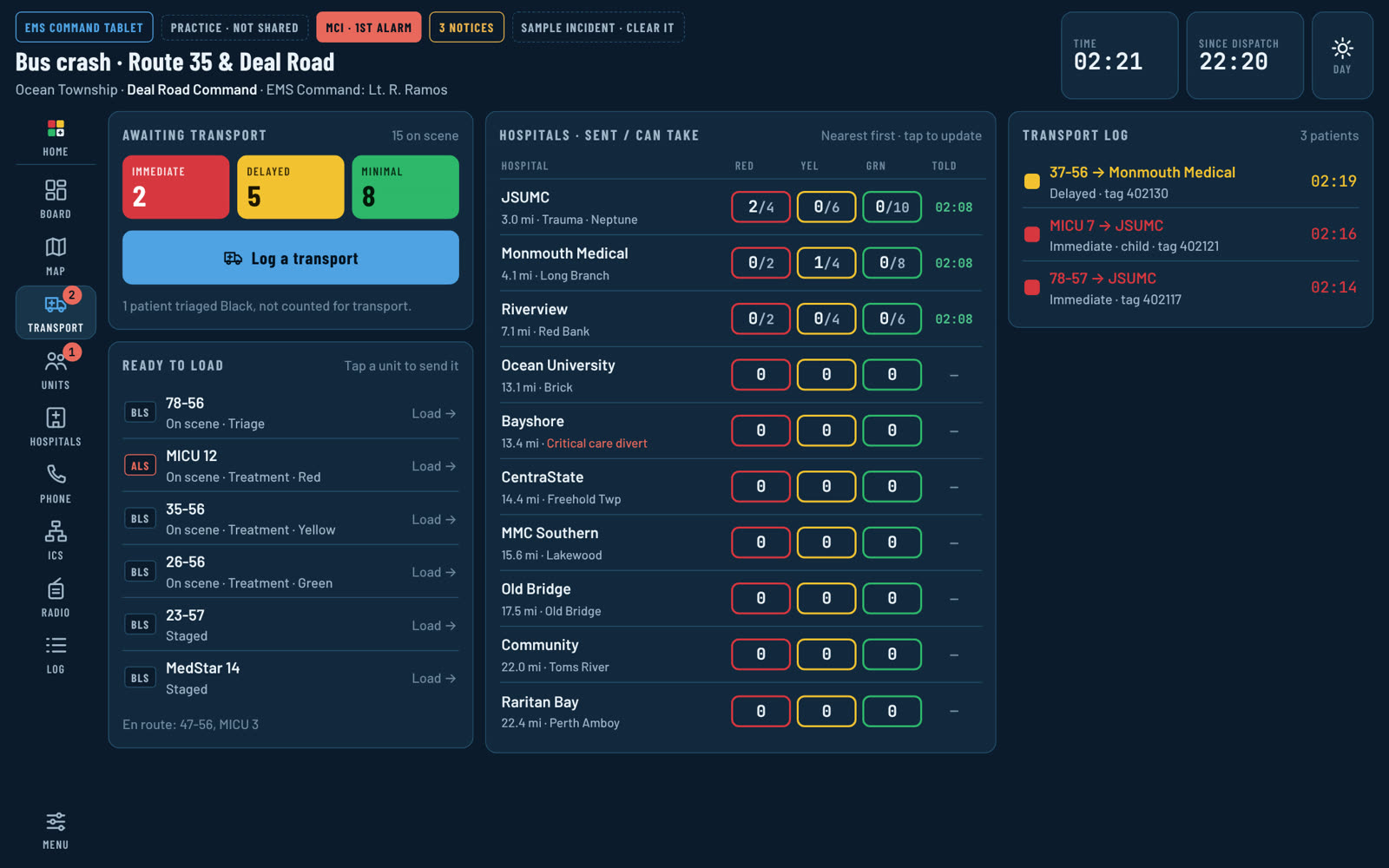The image size is (1389, 868).
Task: Click the Time 02:21 clock tile
Action: [x=1119, y=56]
